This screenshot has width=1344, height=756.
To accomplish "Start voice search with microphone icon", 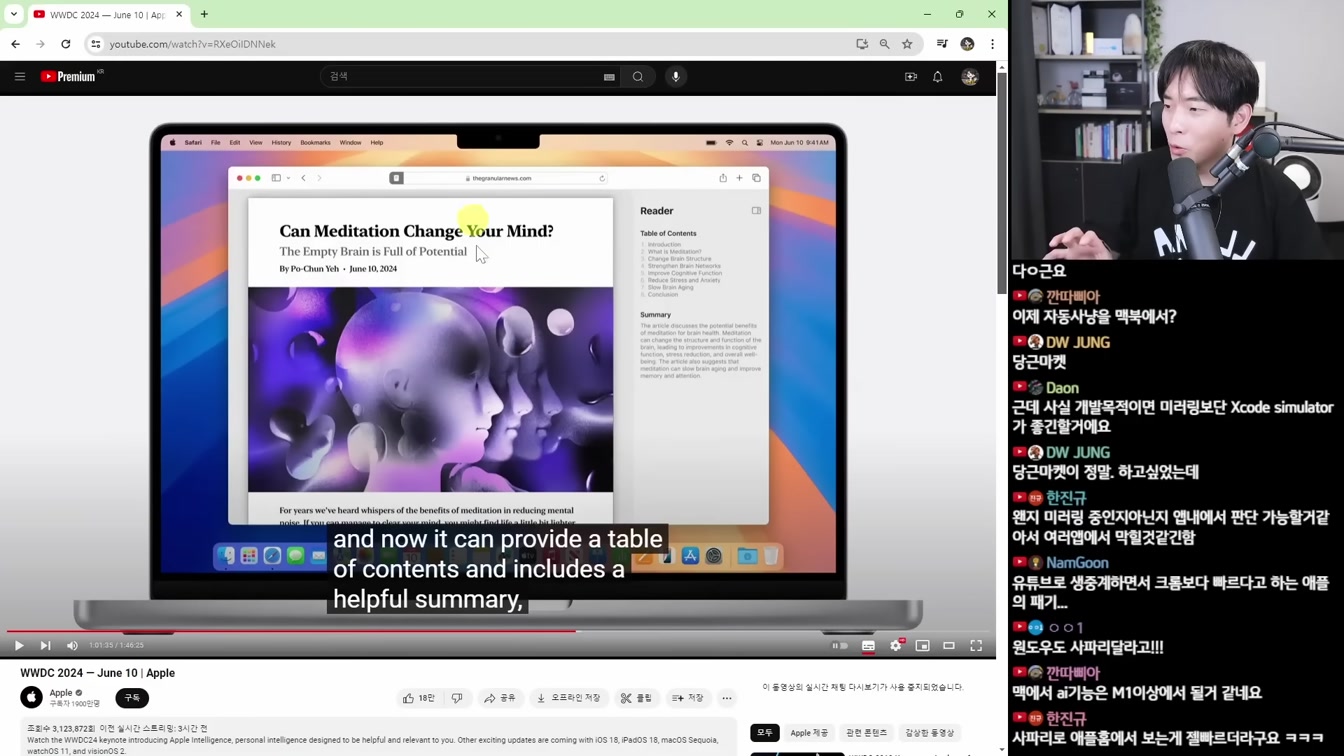I will 676,77.
